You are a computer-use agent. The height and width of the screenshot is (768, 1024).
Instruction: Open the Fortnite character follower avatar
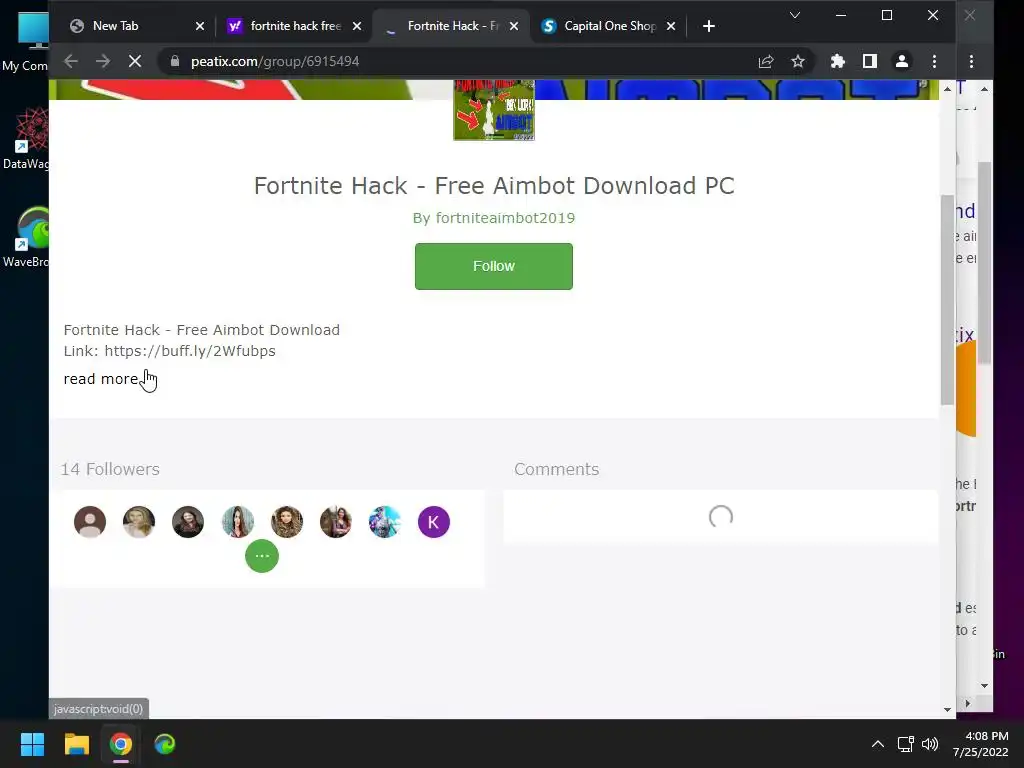click(385, 522)
